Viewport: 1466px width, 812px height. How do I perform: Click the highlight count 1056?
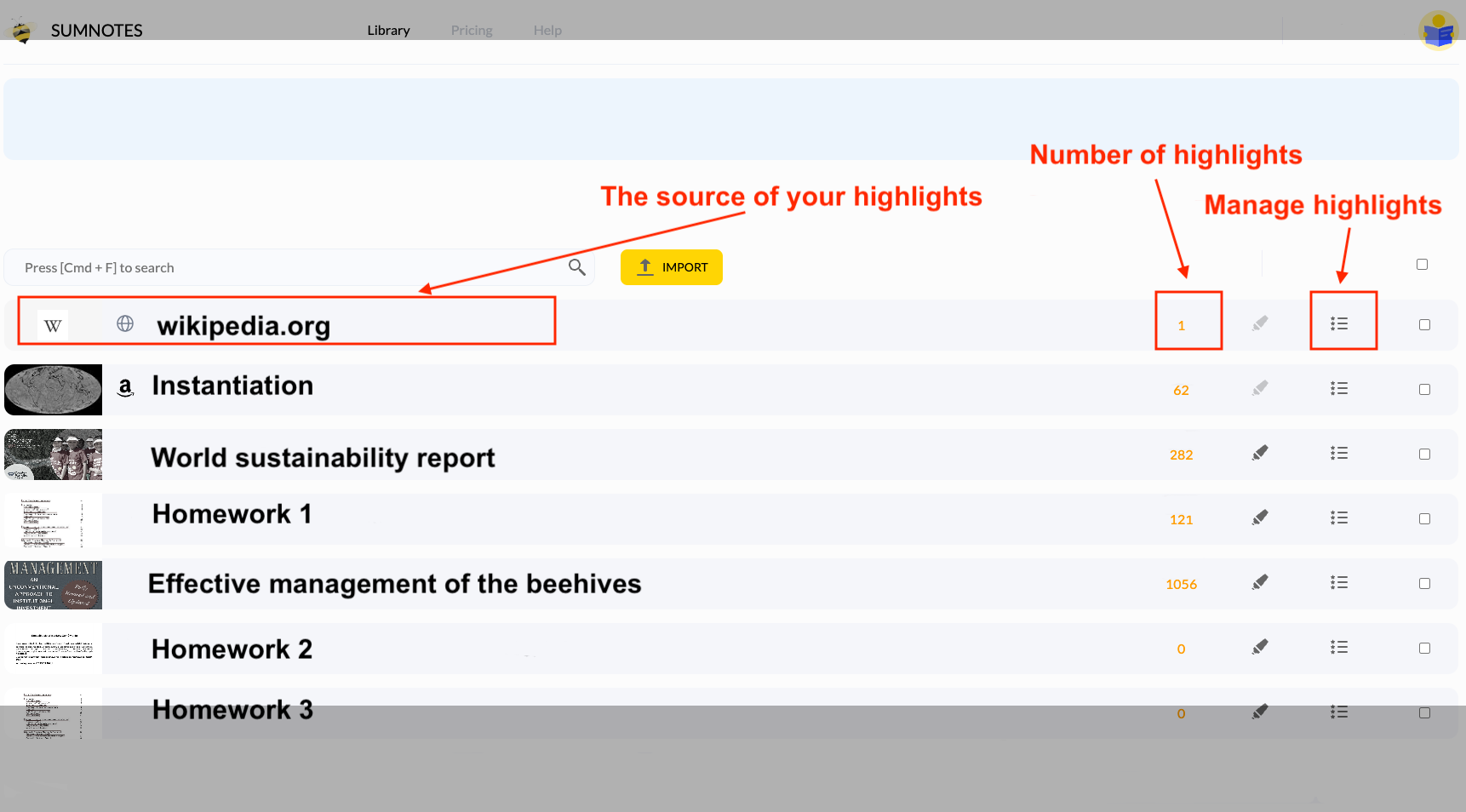[x=1181, y=584]
